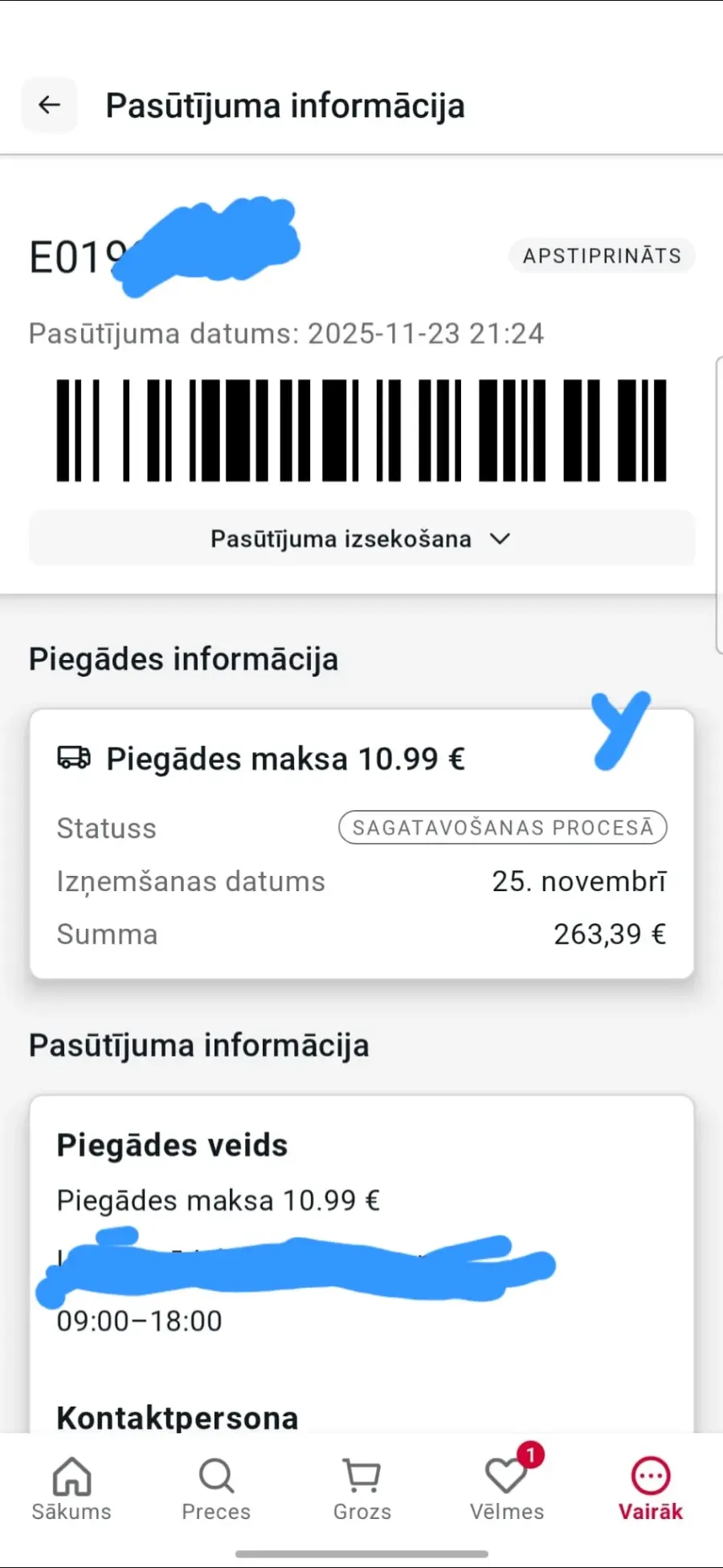The height and width of the screenshot is (1568, 723).
Task: Open the Sākums home icon
Action: [71, 1476]
